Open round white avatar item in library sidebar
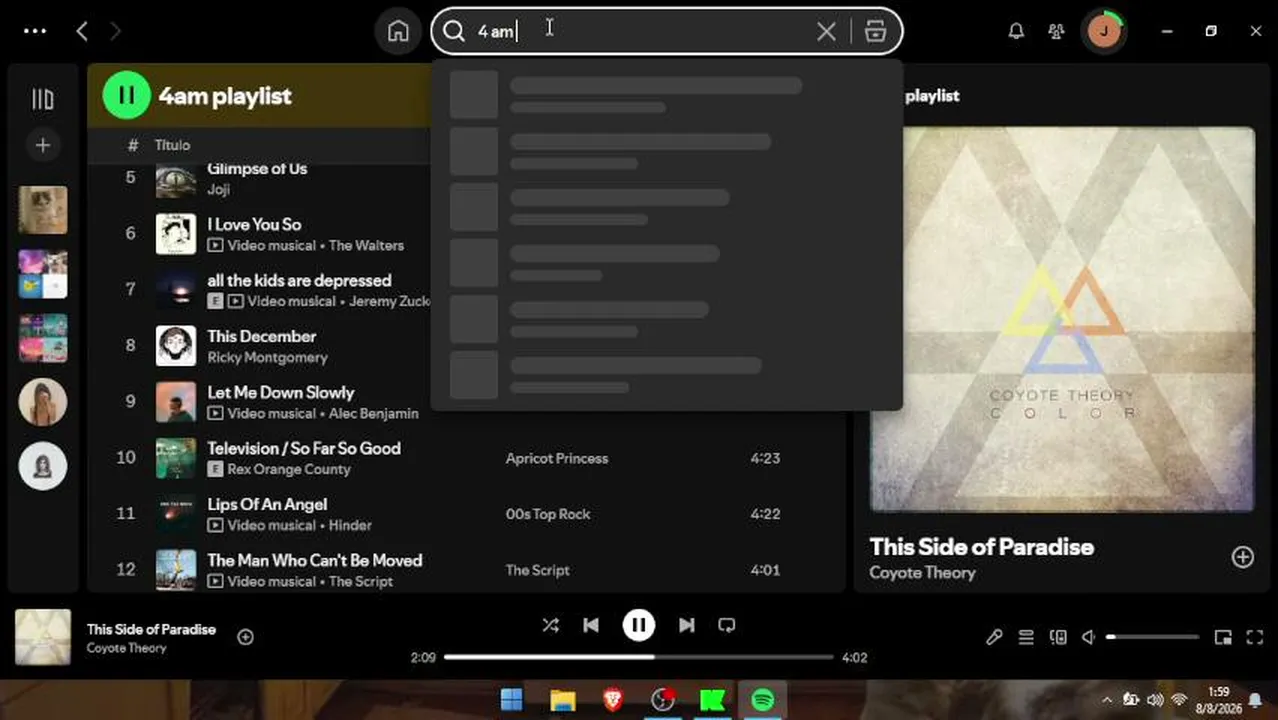 (43, 466)
